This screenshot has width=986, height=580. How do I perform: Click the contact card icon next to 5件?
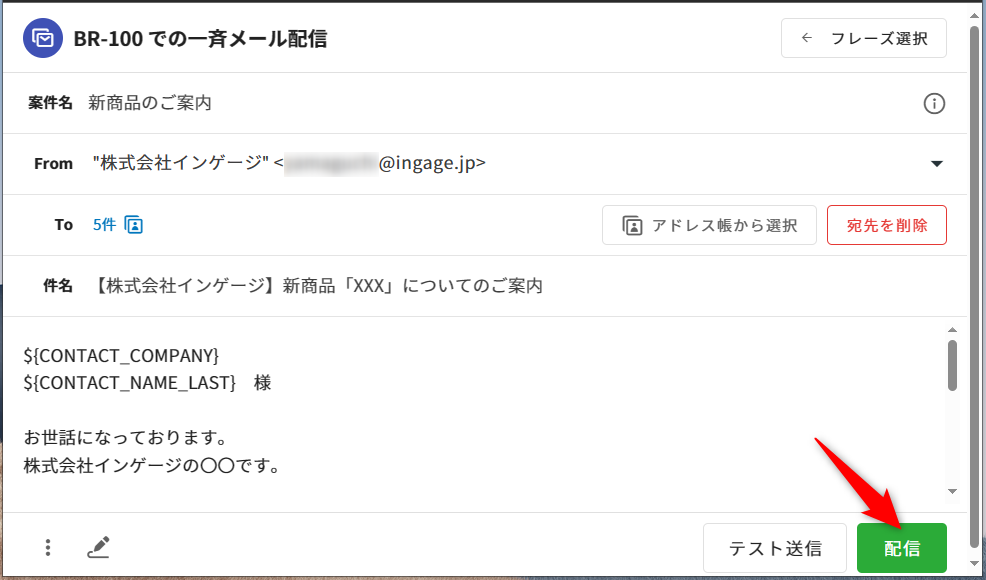tap(134, 225)
